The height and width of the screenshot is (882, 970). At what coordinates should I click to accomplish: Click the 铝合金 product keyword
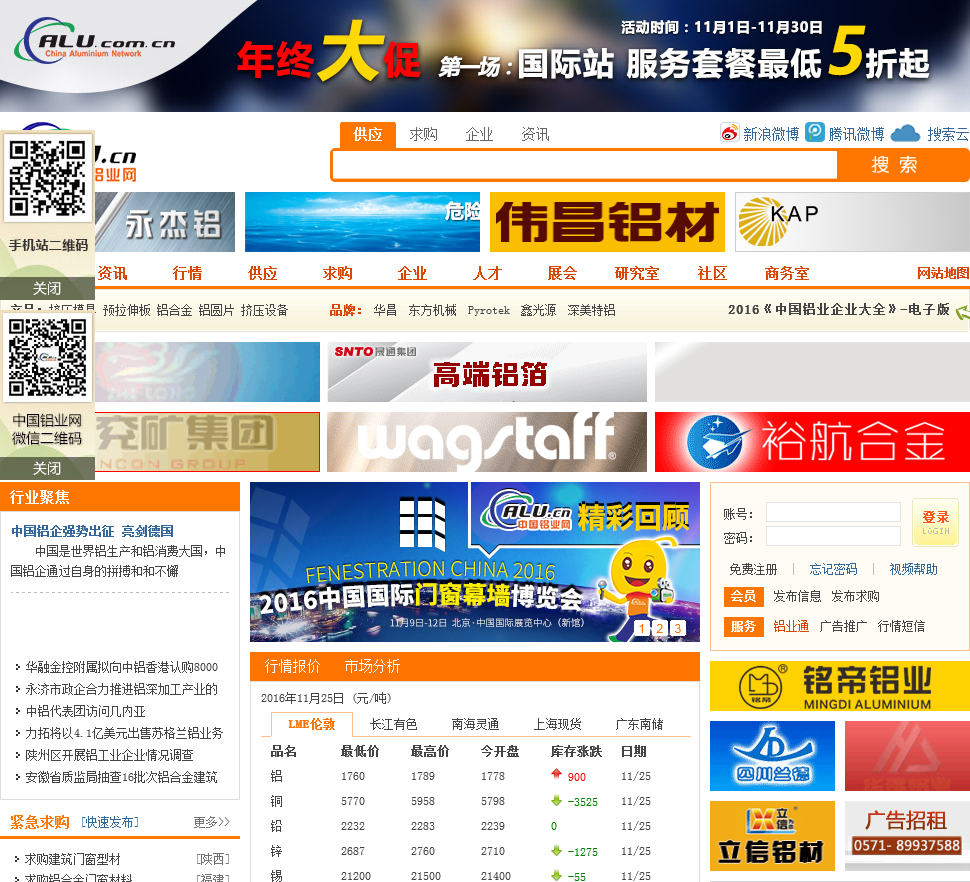[174, 310]
